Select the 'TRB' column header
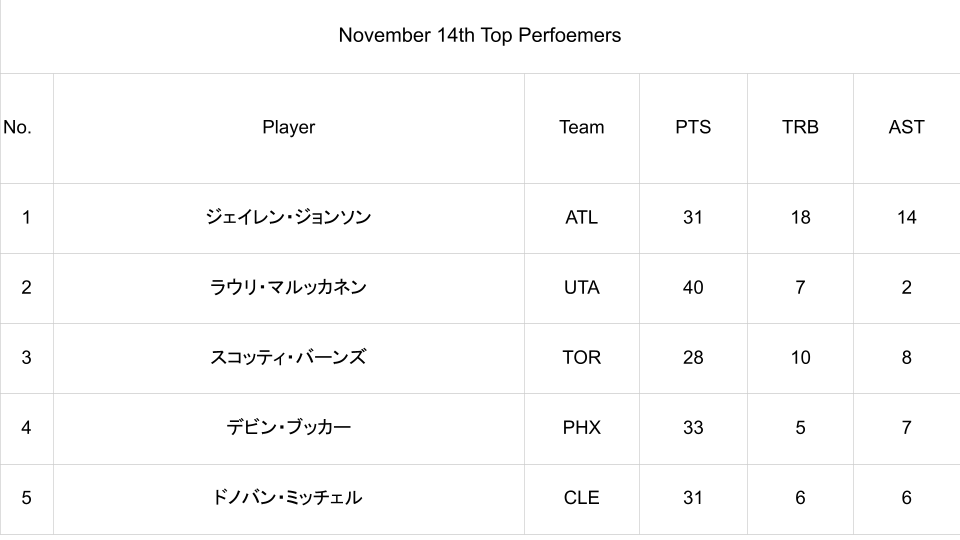This screenshot has height=540, width=960. point(800,127)
